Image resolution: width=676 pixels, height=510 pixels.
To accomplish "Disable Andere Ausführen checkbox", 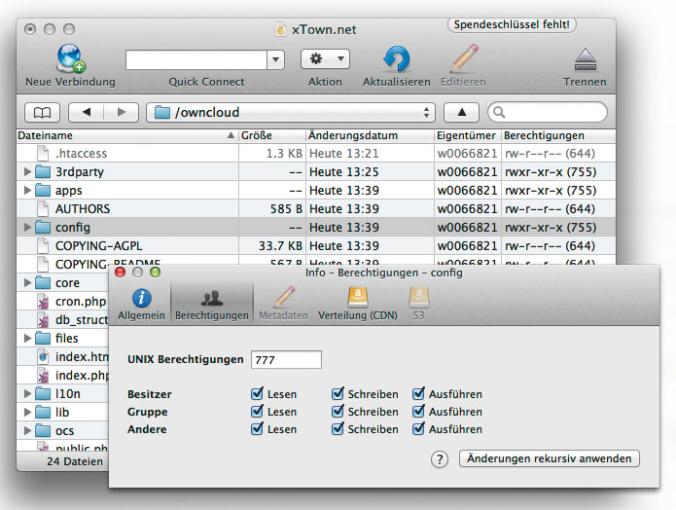I will (418, 429).
